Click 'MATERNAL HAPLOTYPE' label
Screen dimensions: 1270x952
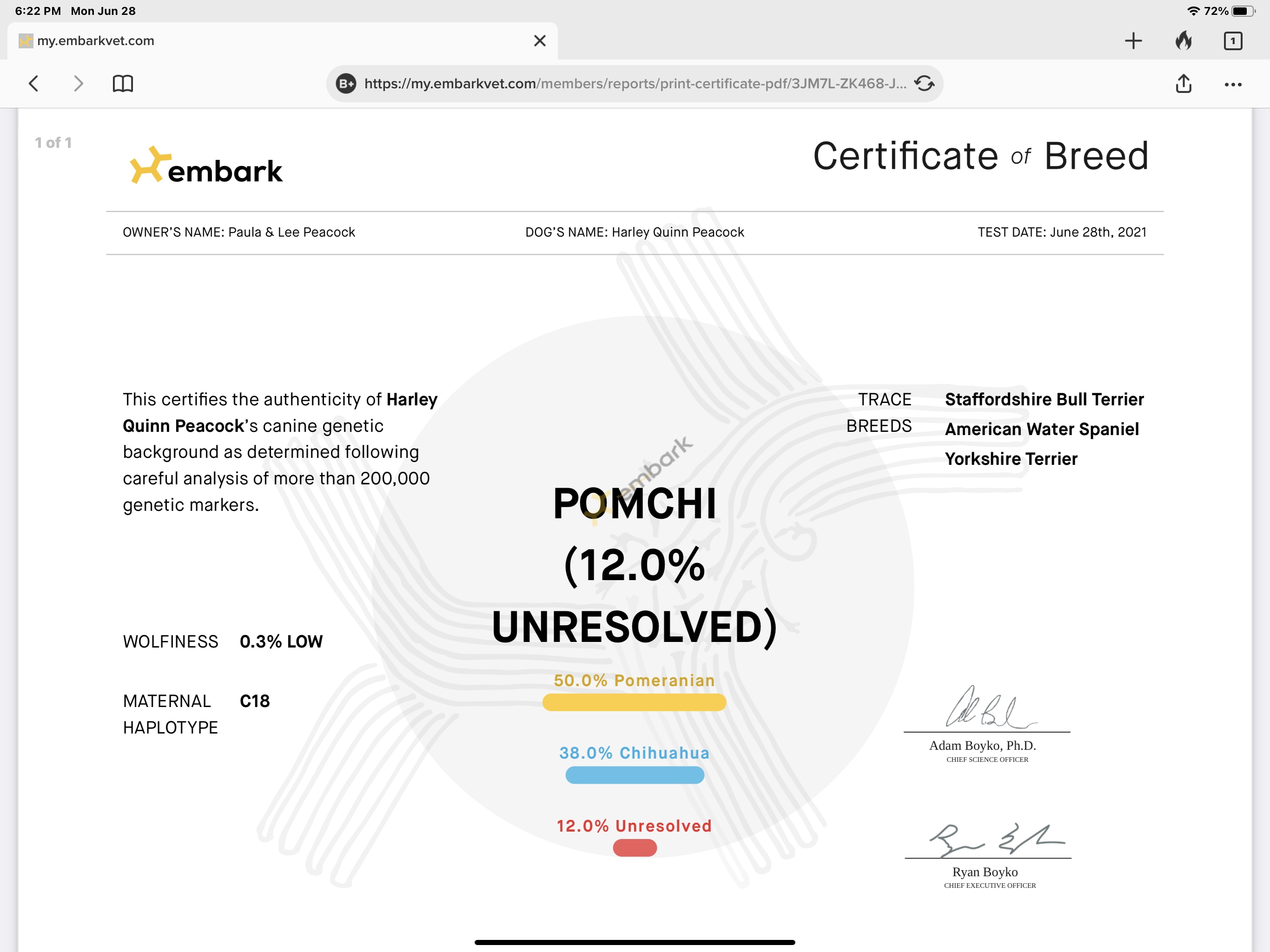click(x=171, y=714)
